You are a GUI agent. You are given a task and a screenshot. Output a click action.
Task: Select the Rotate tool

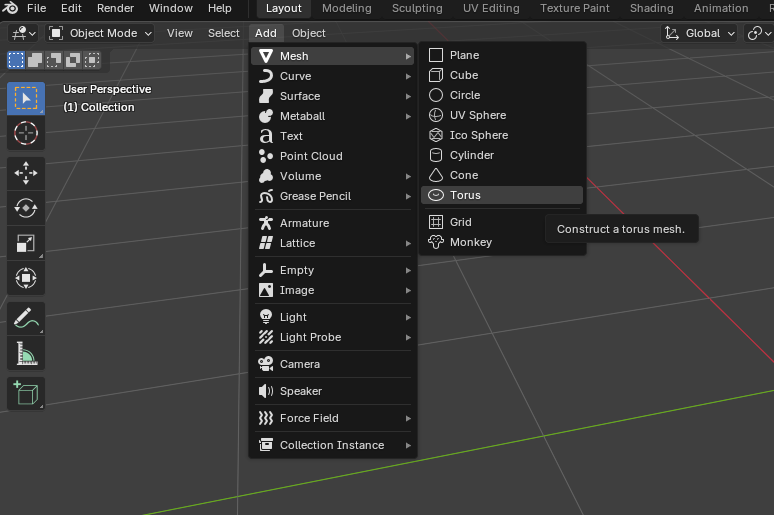(26, 208)
